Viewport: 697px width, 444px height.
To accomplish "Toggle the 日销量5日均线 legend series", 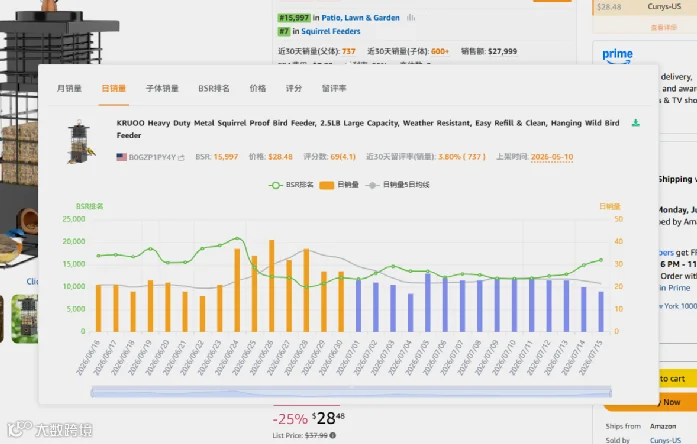I will point(397,185).
